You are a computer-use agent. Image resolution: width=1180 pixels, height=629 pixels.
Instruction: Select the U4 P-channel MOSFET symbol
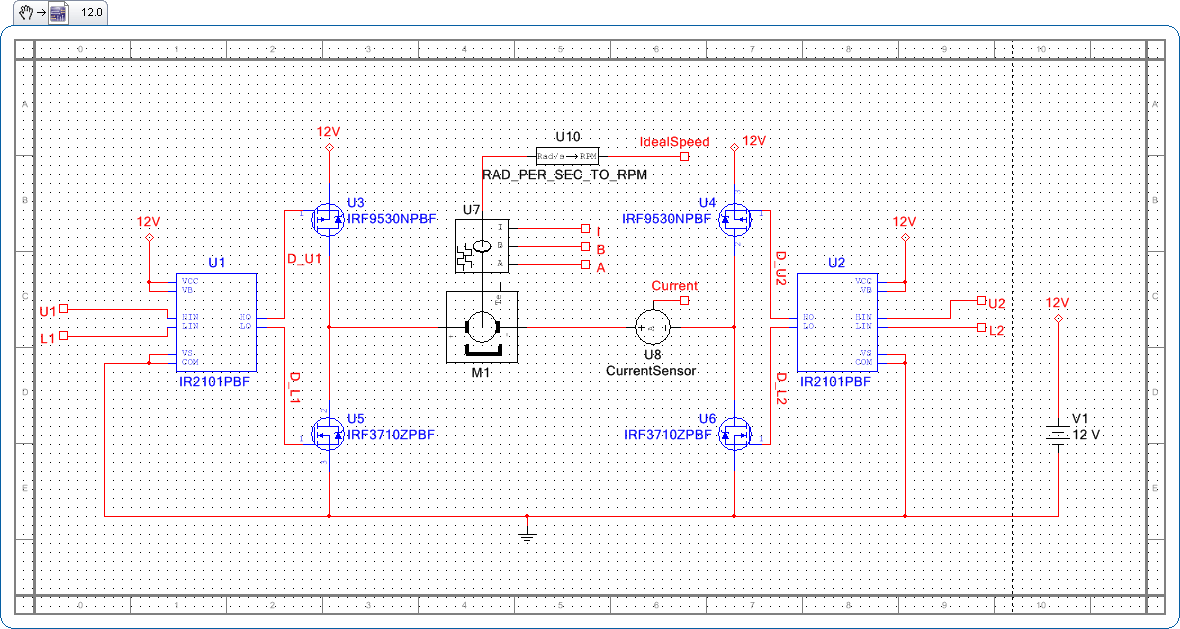tap(735, 219)
